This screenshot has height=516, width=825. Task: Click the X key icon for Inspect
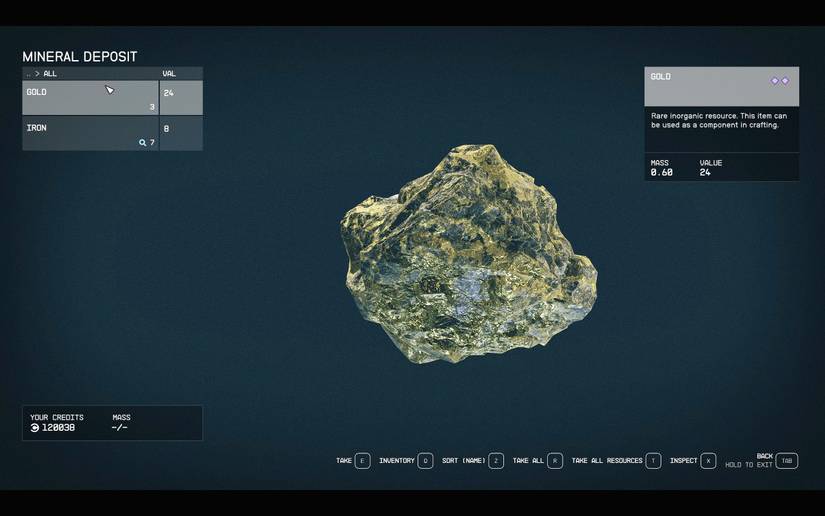point(708,461)
